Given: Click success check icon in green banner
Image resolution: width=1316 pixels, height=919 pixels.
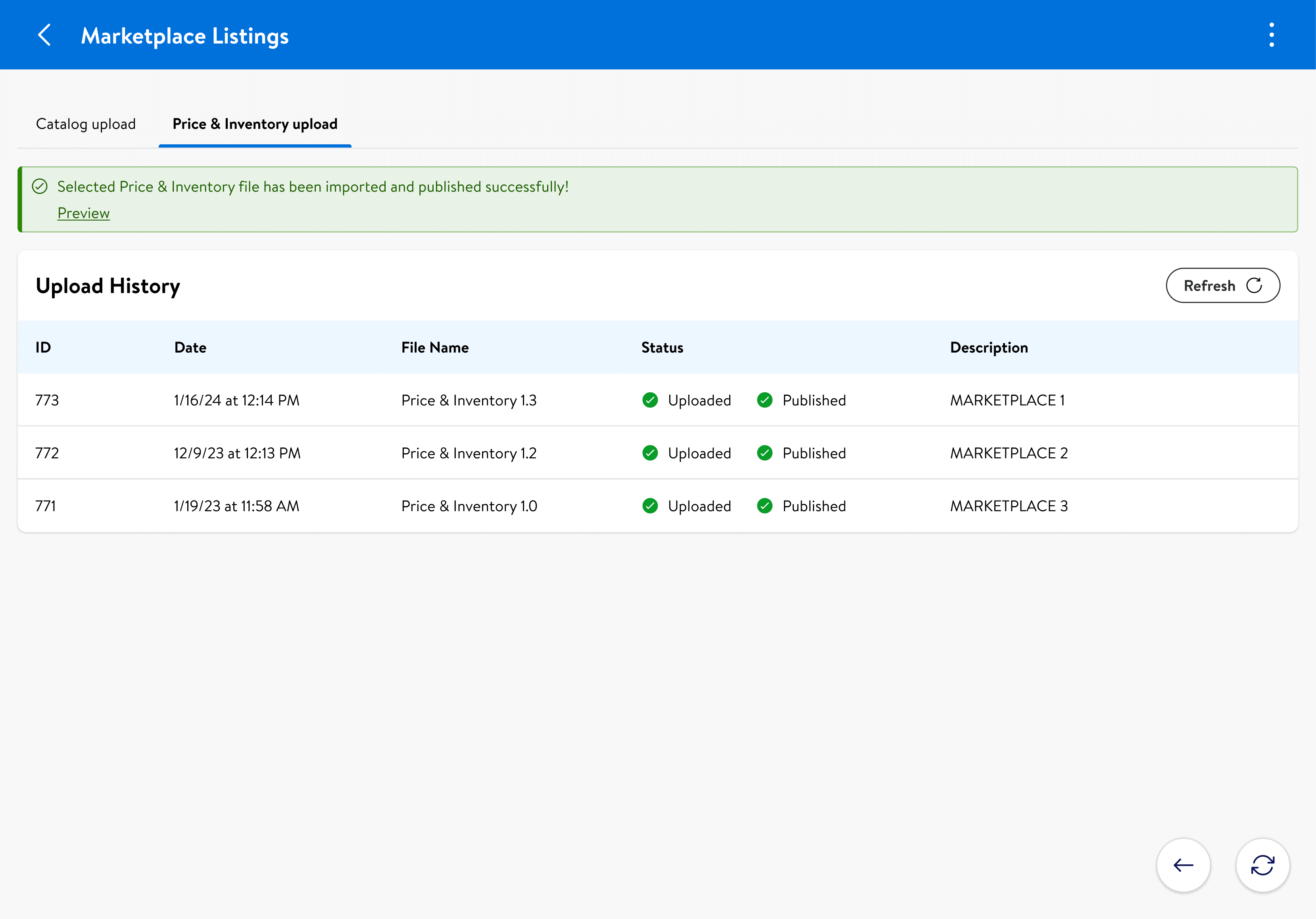Looking at the screenshot, I should (40, 187).
